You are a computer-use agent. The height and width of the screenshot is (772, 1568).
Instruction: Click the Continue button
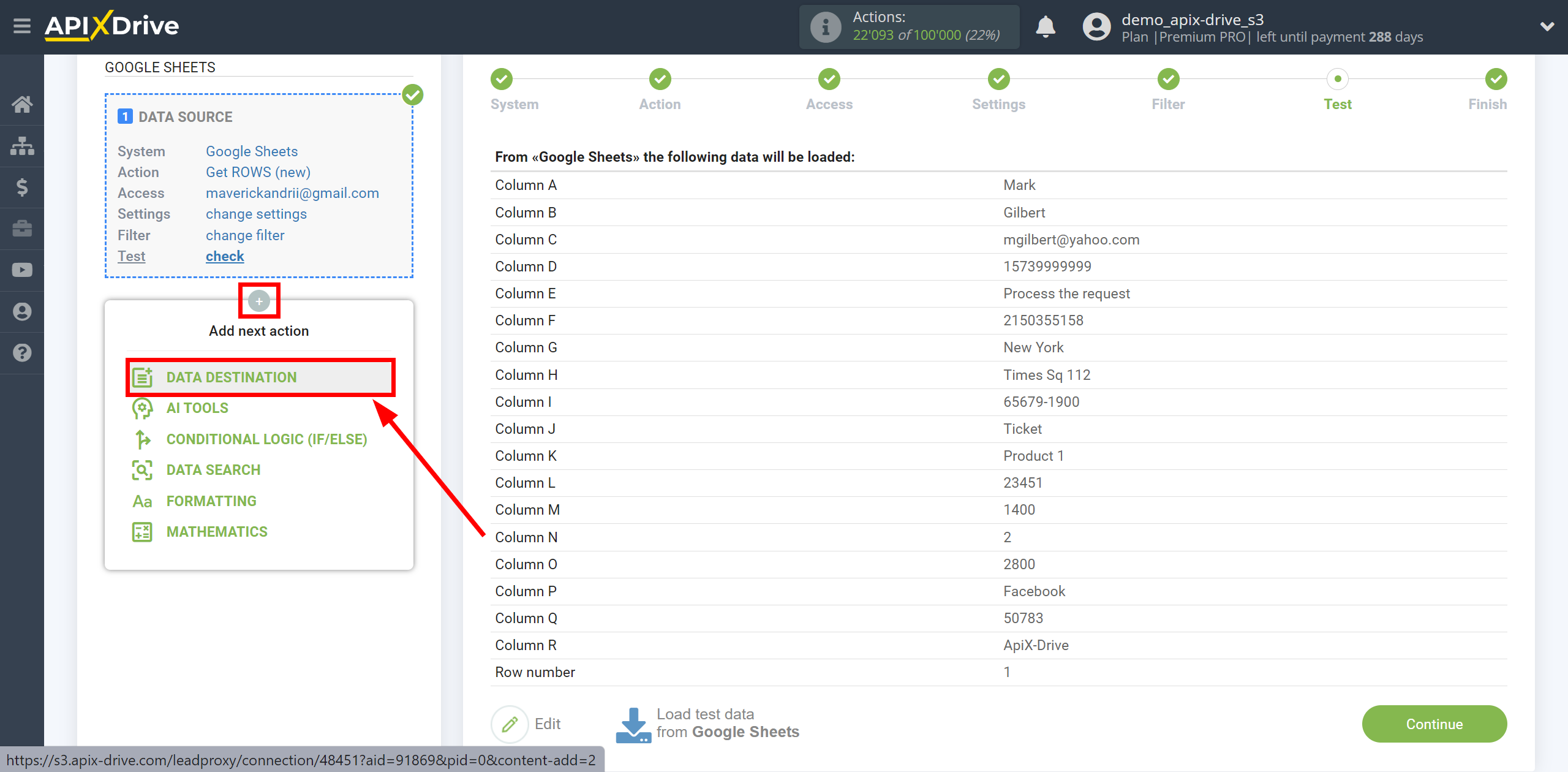click(x=1434, y=724)
